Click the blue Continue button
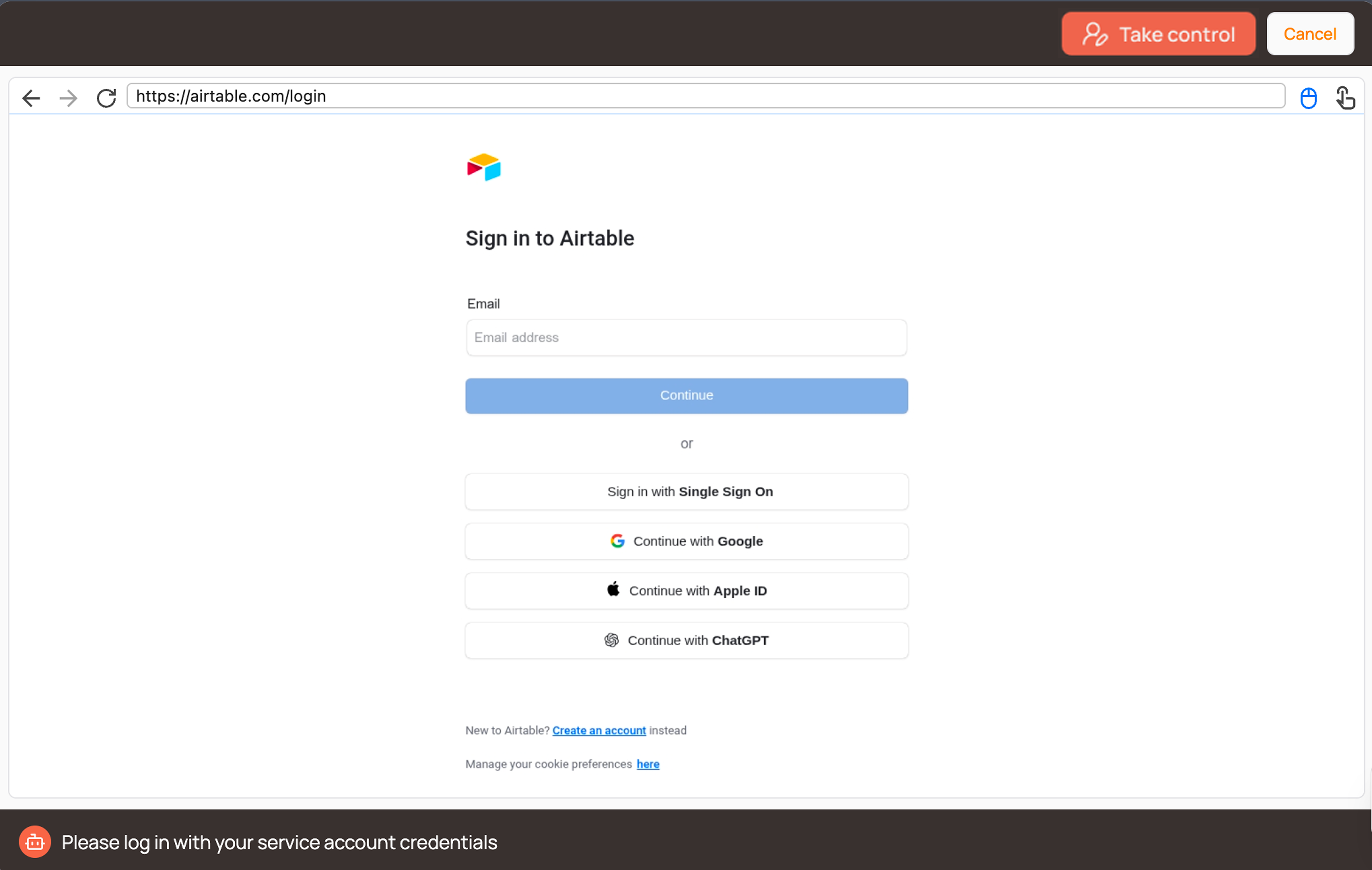This screenshot has width=1372, height=870. [x=687, y=396]
